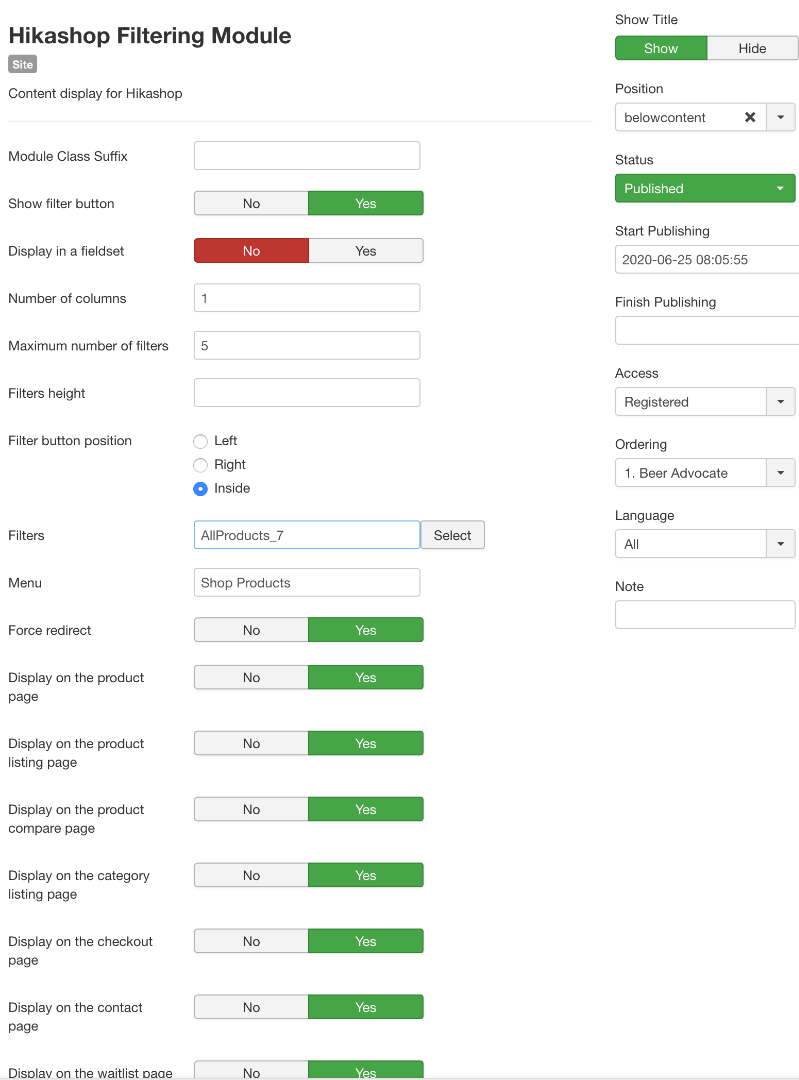Screen dimensions: 799x1080
Task: Click the Note text field
Action: [705, 615]
